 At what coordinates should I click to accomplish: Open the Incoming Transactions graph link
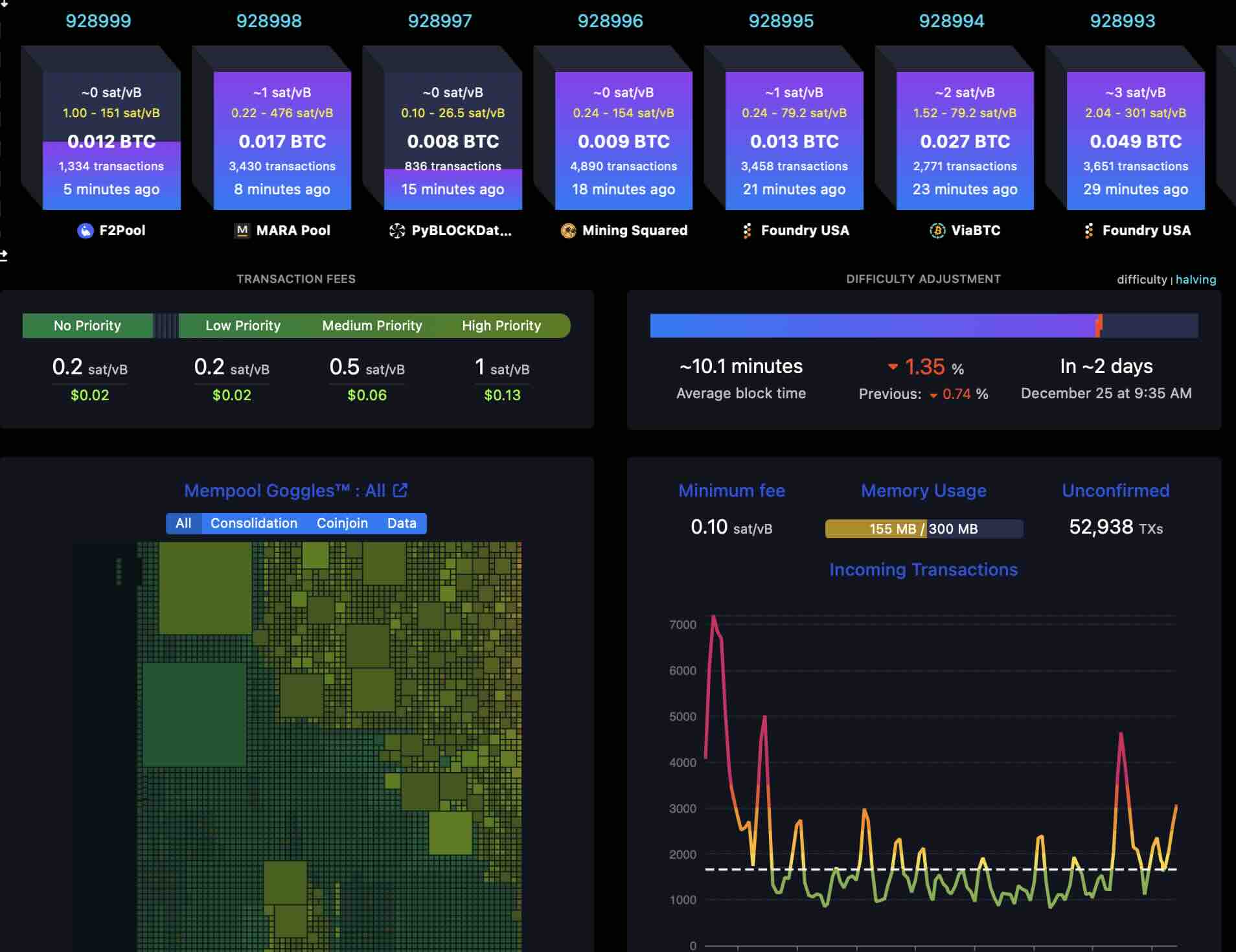pos(923,570)
